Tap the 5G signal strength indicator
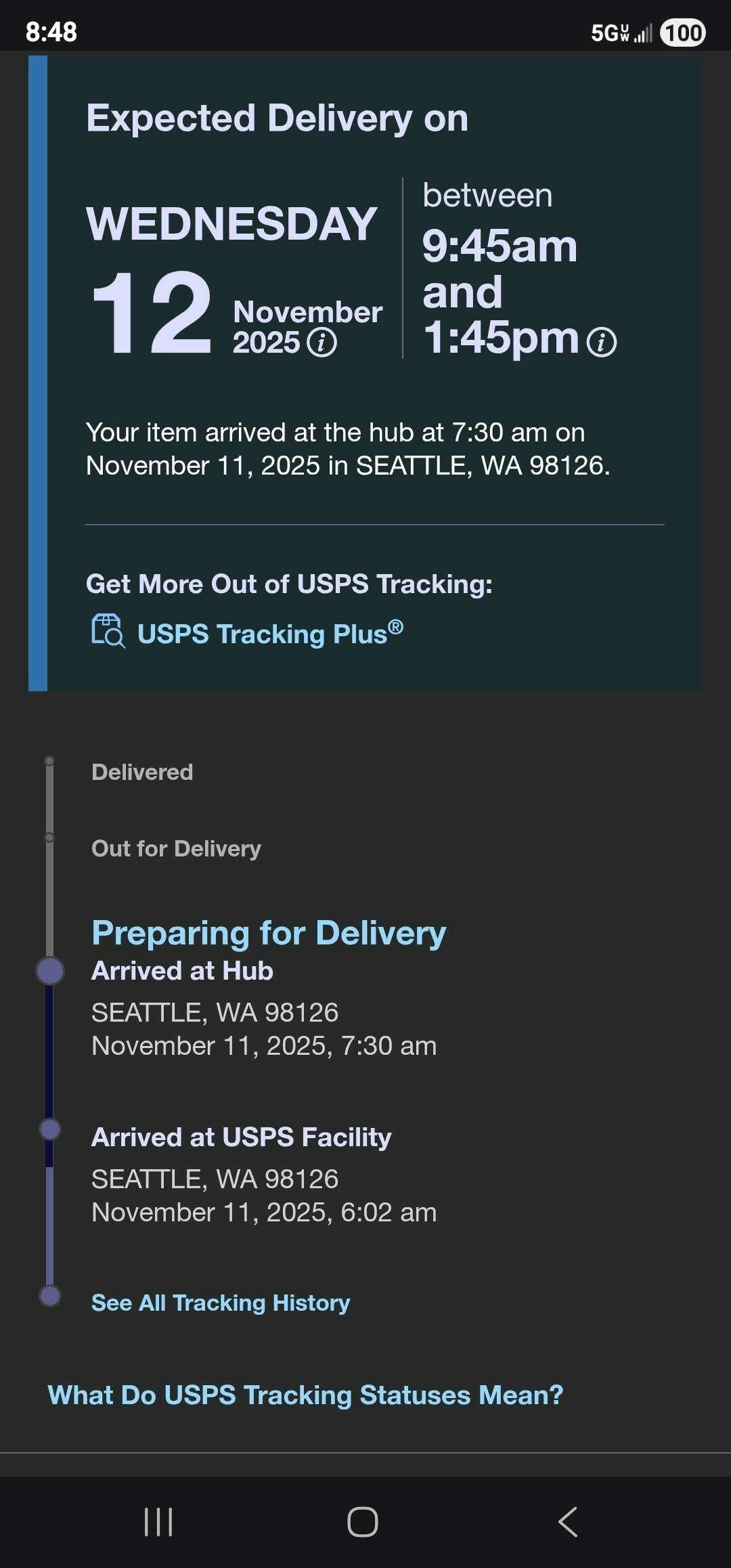This screenshot has height=1568, width=731. pos(621,32)
